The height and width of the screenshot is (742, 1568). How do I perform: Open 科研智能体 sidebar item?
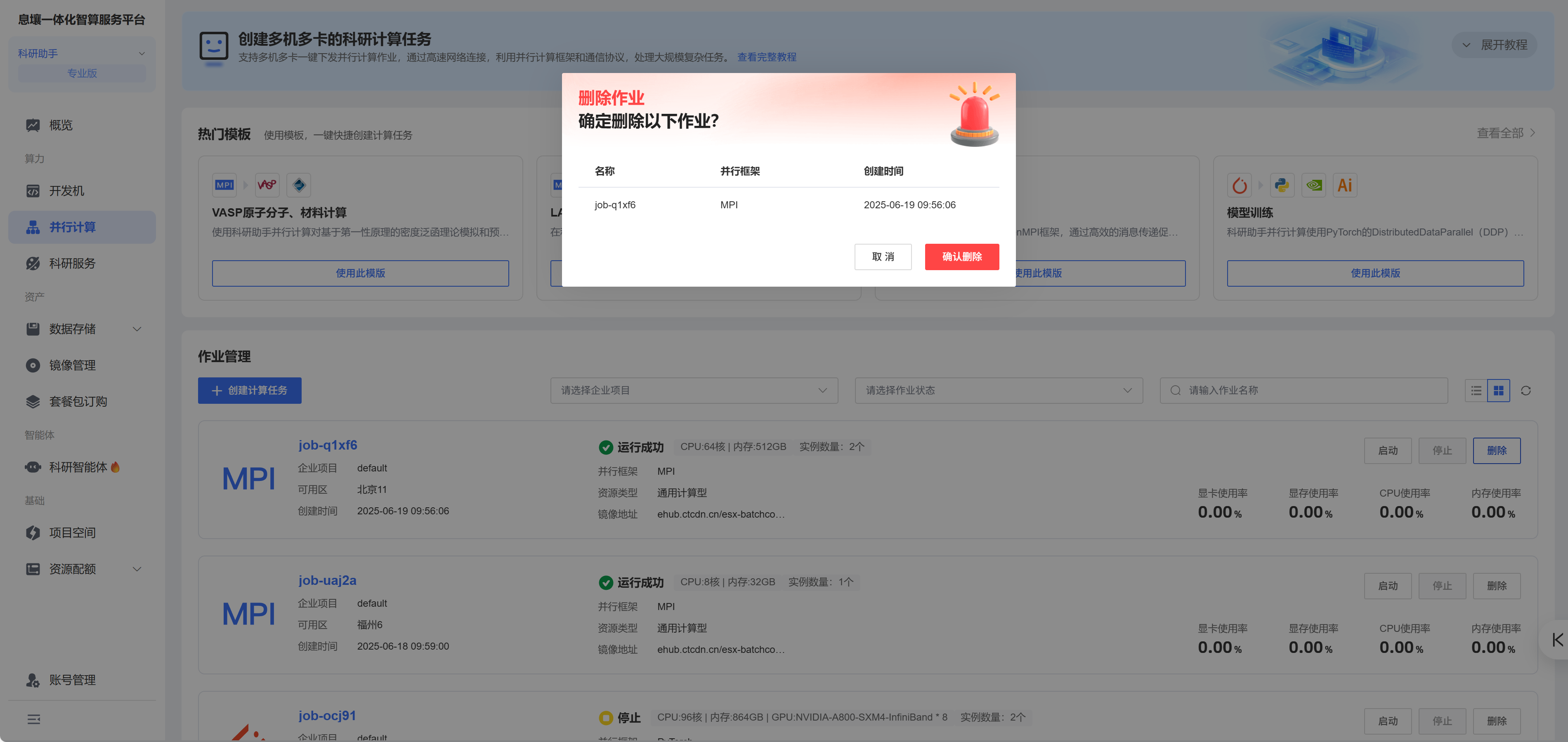click(82, 467)
